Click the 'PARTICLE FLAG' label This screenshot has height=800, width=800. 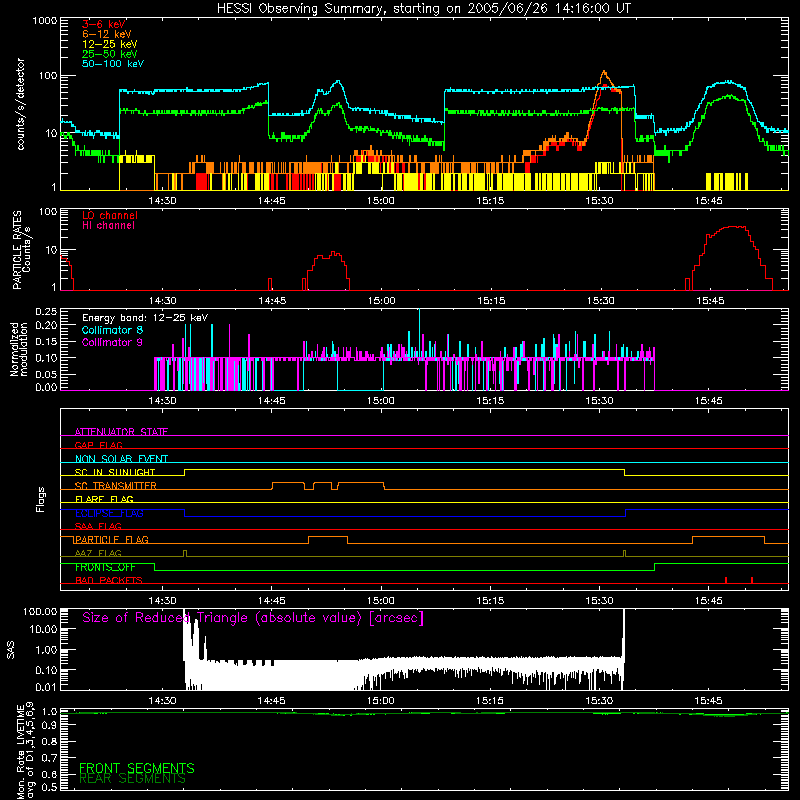pos(112,539)
